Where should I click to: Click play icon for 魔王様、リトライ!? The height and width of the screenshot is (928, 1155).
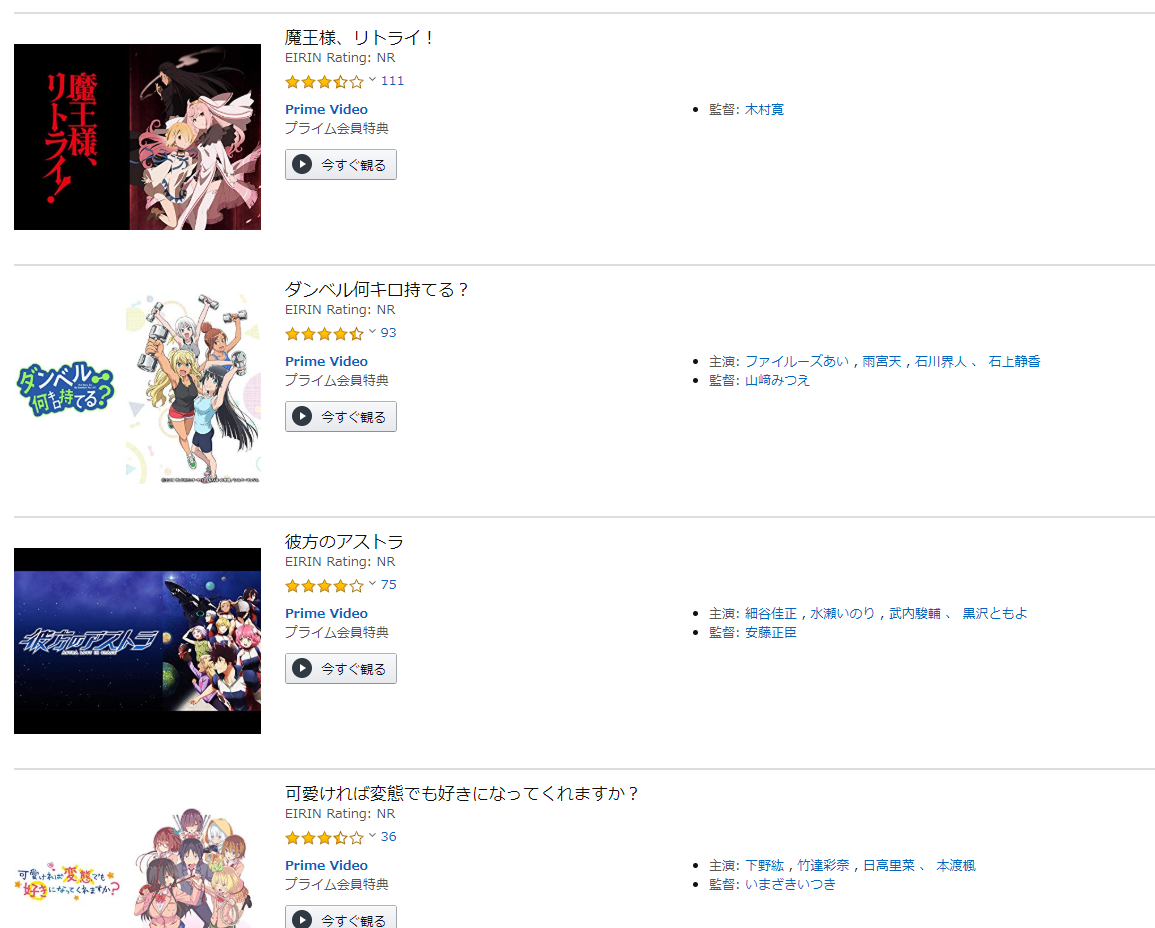click(x=302, y=165)
